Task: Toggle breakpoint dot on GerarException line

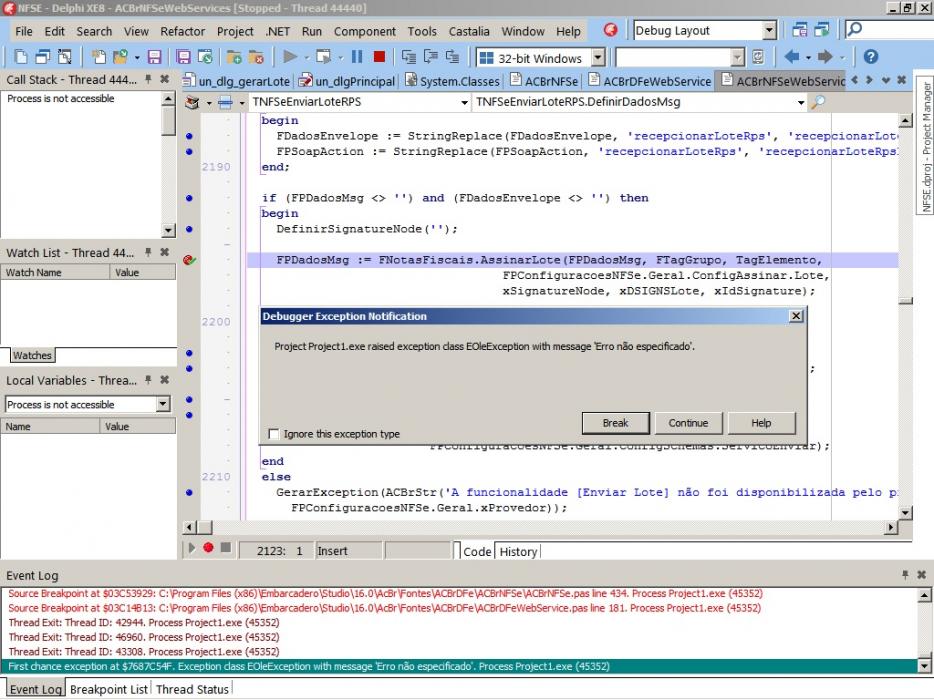Action: click(189, 493)
